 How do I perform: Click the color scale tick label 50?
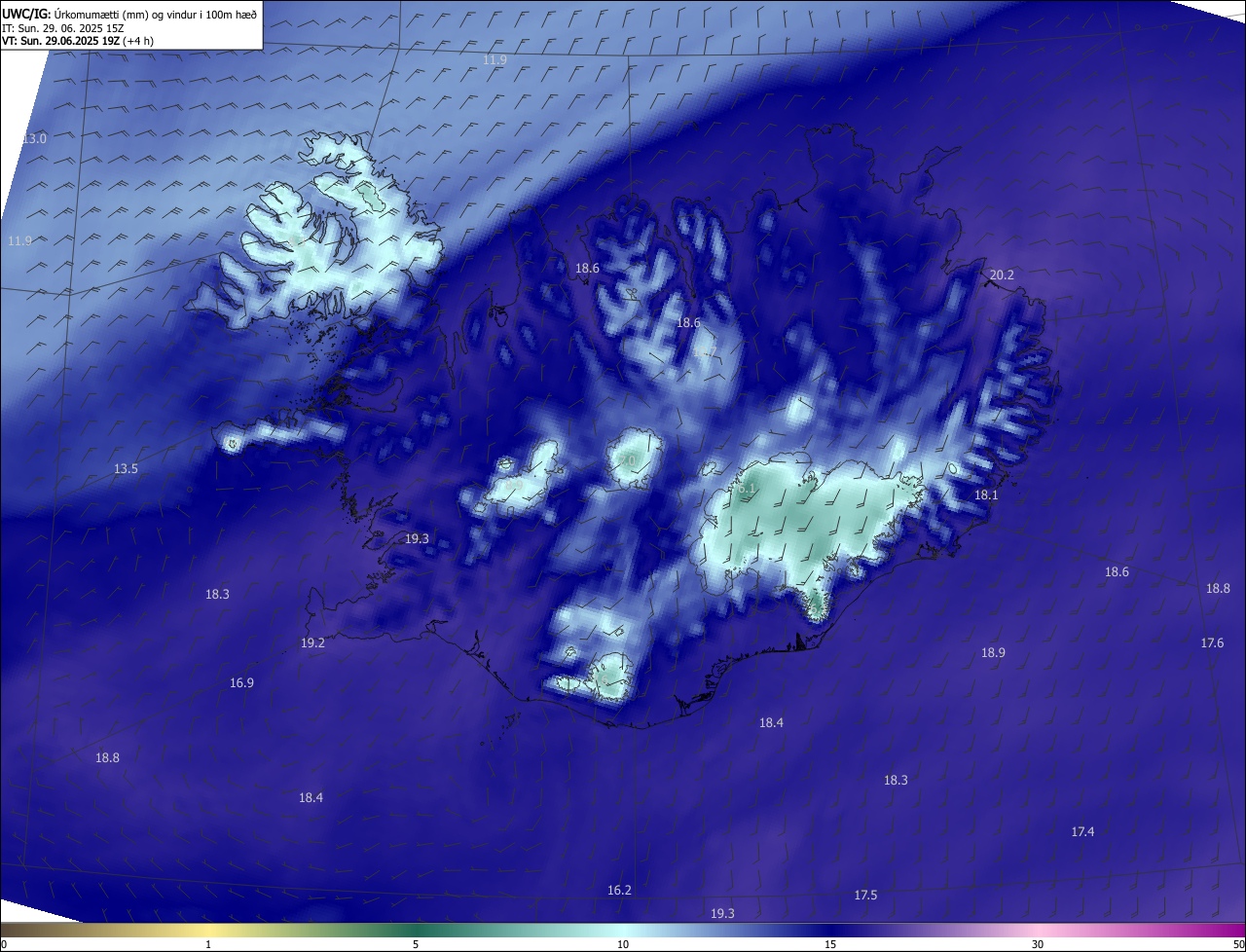(1238, 945)
